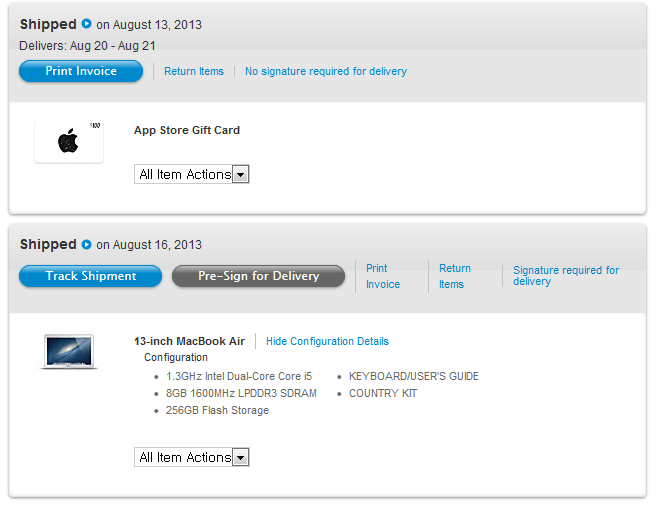The height and width of the screenshot is (510, 657).
Task: Click Return Items link for the gift card order
Action: [x=194, y=71]
